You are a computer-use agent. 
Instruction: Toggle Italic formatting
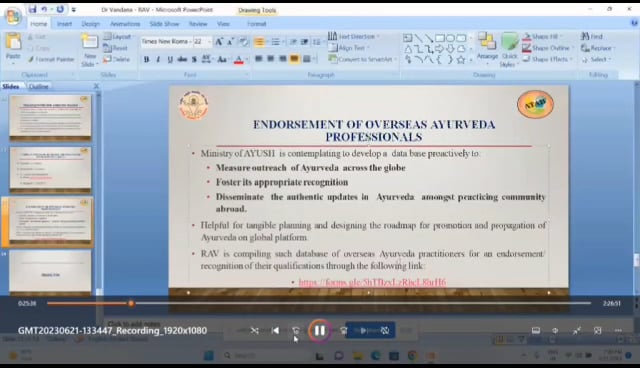tap(158, 60)
